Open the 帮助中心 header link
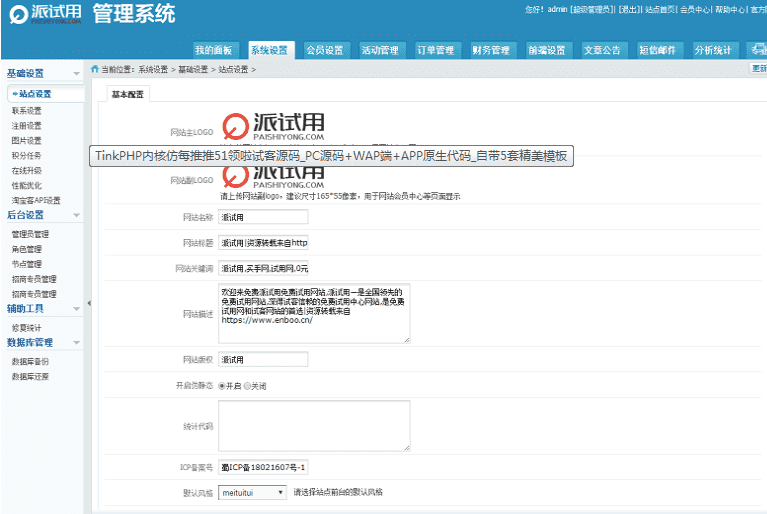The width and height of the screenshot is (767, 514). [x=730, y=10]
